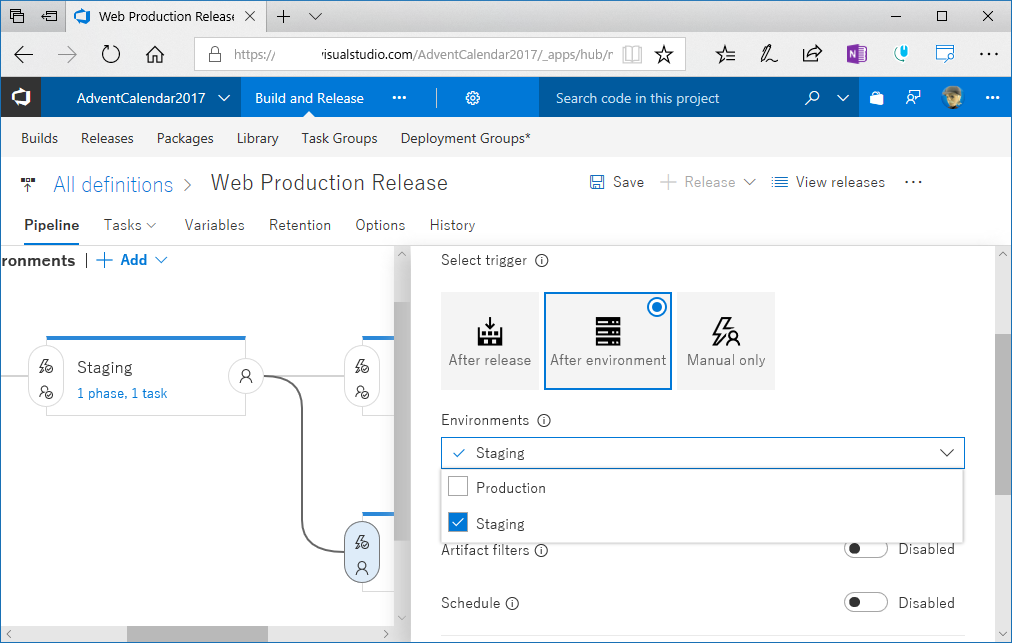
Task: Open the settings gear in the navigation bar
Action: pyautogui.click(x=472, y=97)
